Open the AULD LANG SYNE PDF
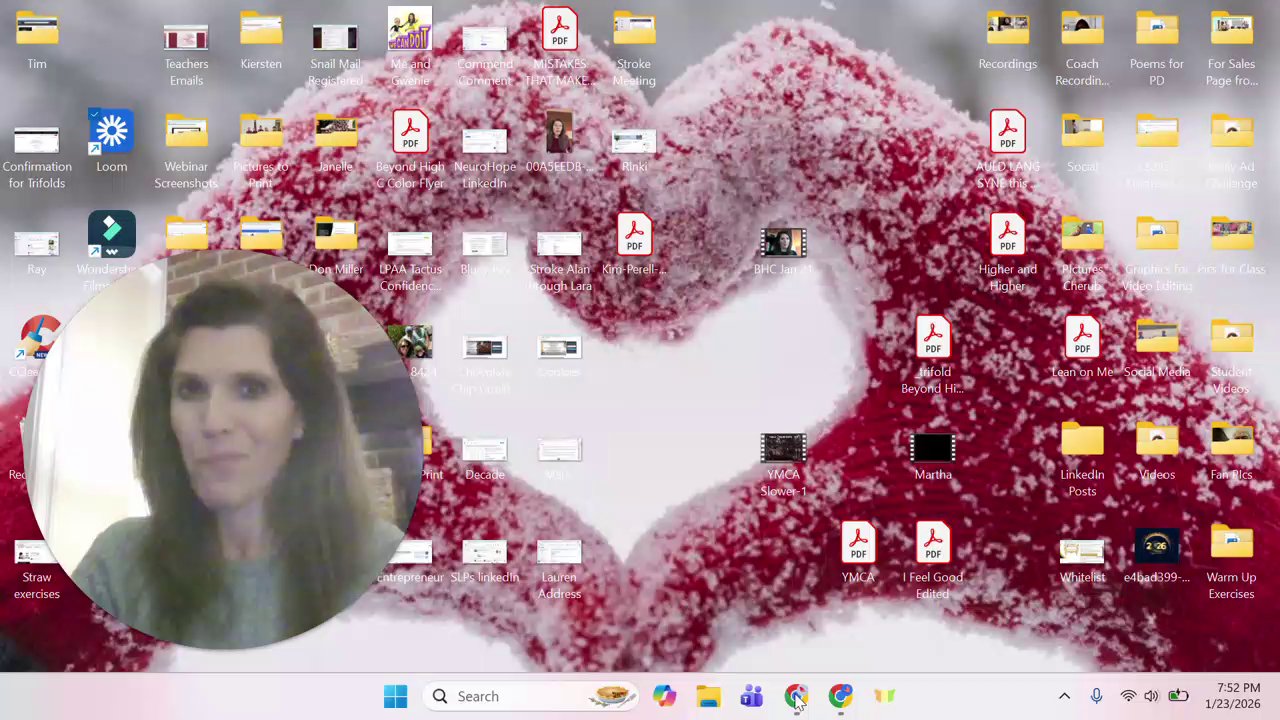The height and width of the screenshot is (720, 1280). tap(1007, 150)
